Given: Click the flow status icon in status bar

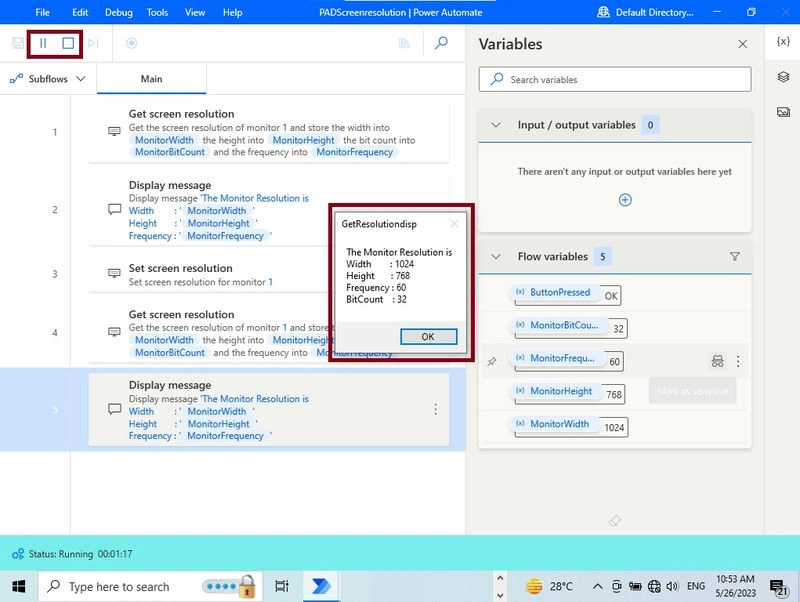Looking at the screenshot, I should pyautogui.click(x=18, y=554).
